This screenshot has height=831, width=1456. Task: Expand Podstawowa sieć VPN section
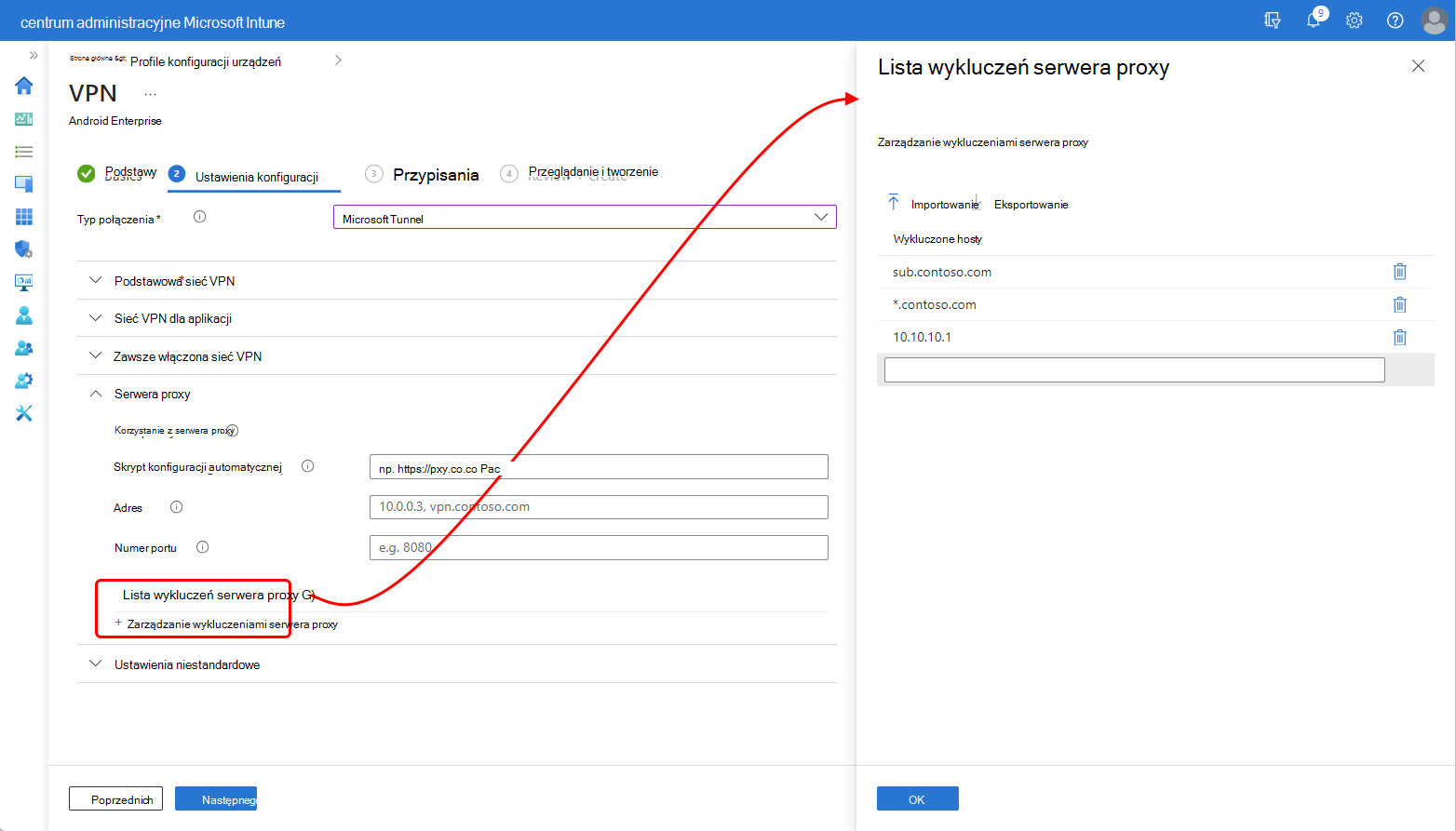pyautogui.click(x=456, y=280)
